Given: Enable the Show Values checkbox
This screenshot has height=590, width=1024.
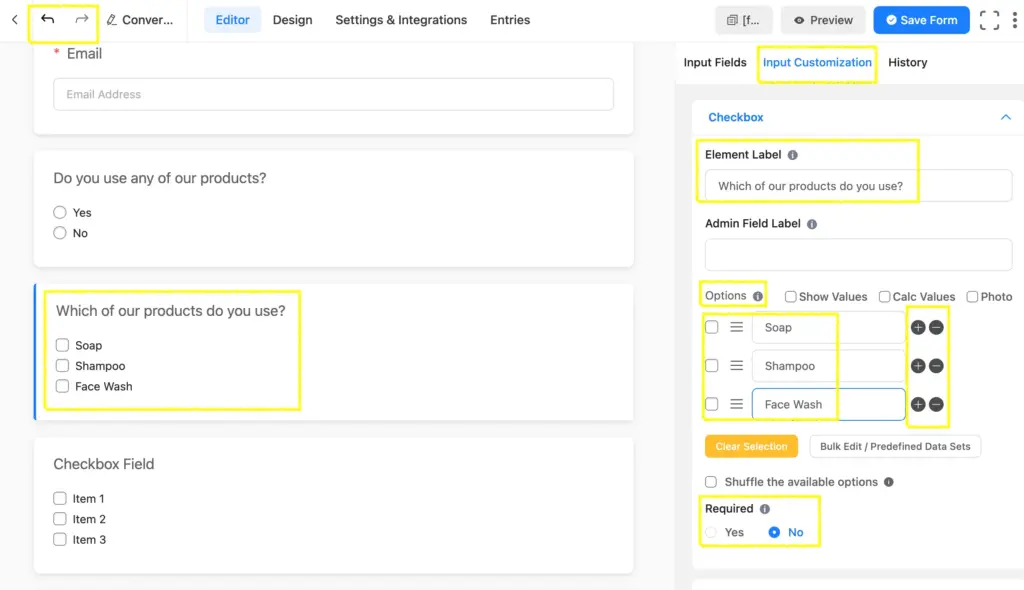Looking at the screenshot, I should click(x=789, y=296).
